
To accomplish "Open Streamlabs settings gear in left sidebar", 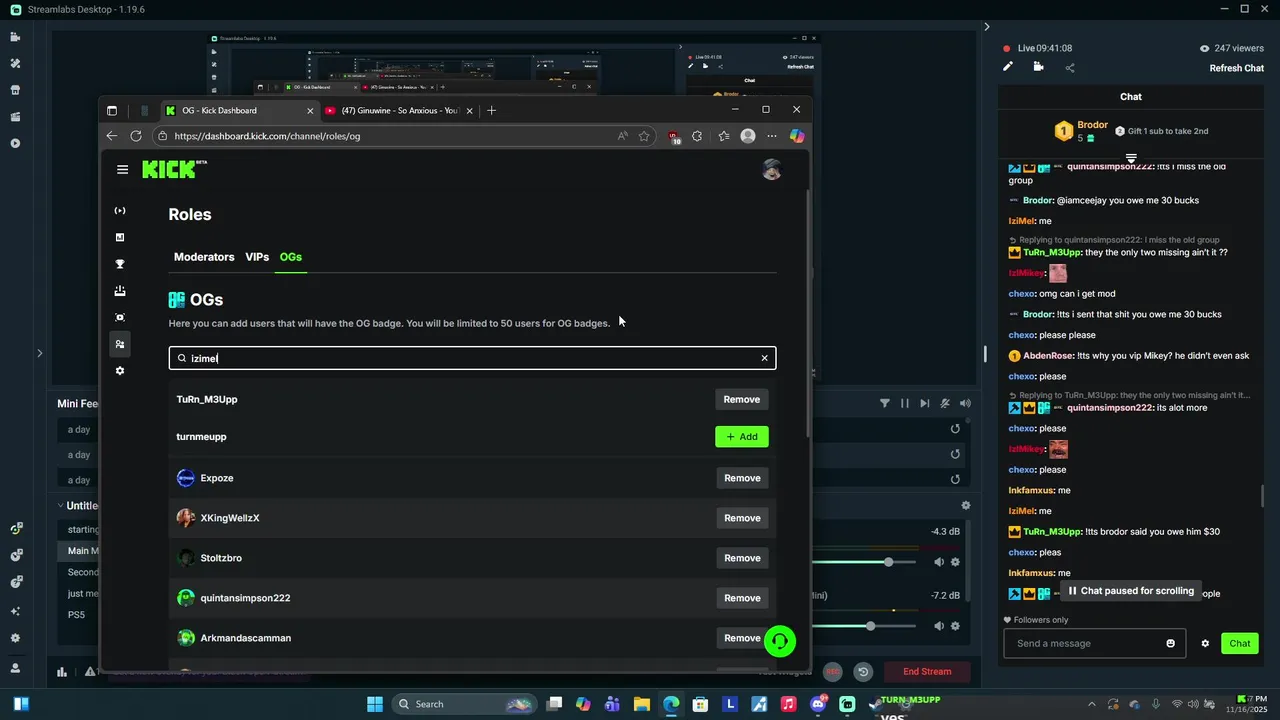I will [x=15, y=638].
